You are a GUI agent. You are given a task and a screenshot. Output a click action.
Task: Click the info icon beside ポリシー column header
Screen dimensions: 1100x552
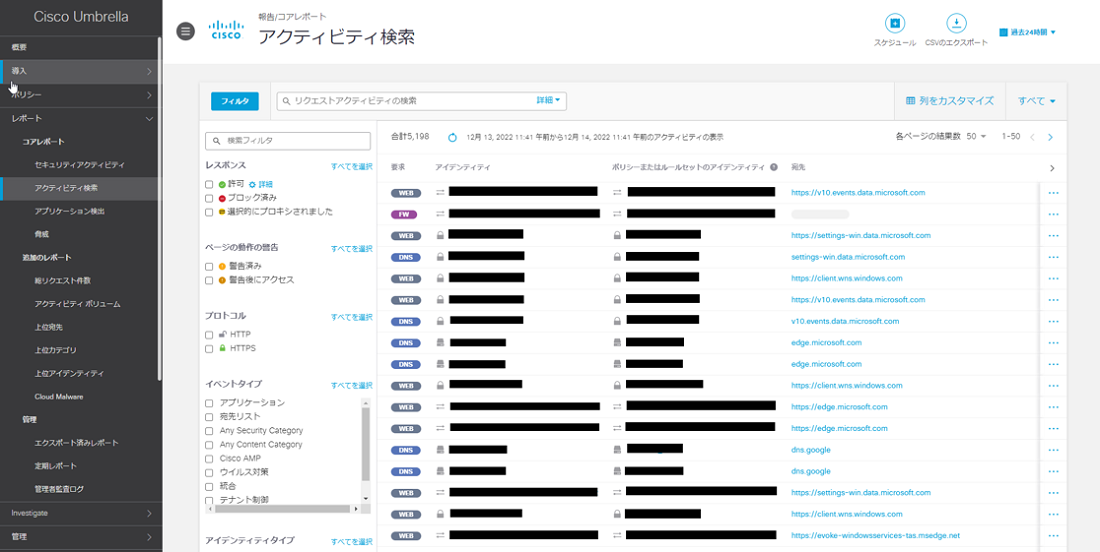pyautogui.click(x=773, y=167)
